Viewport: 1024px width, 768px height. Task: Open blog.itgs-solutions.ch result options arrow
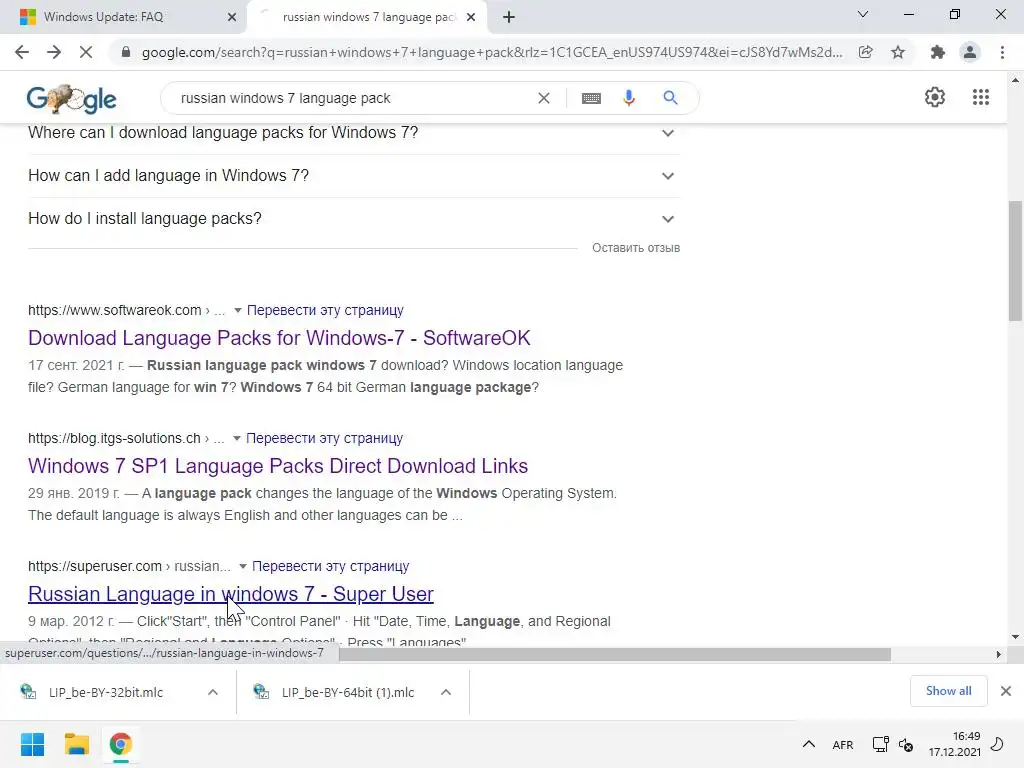pos(237,438)
